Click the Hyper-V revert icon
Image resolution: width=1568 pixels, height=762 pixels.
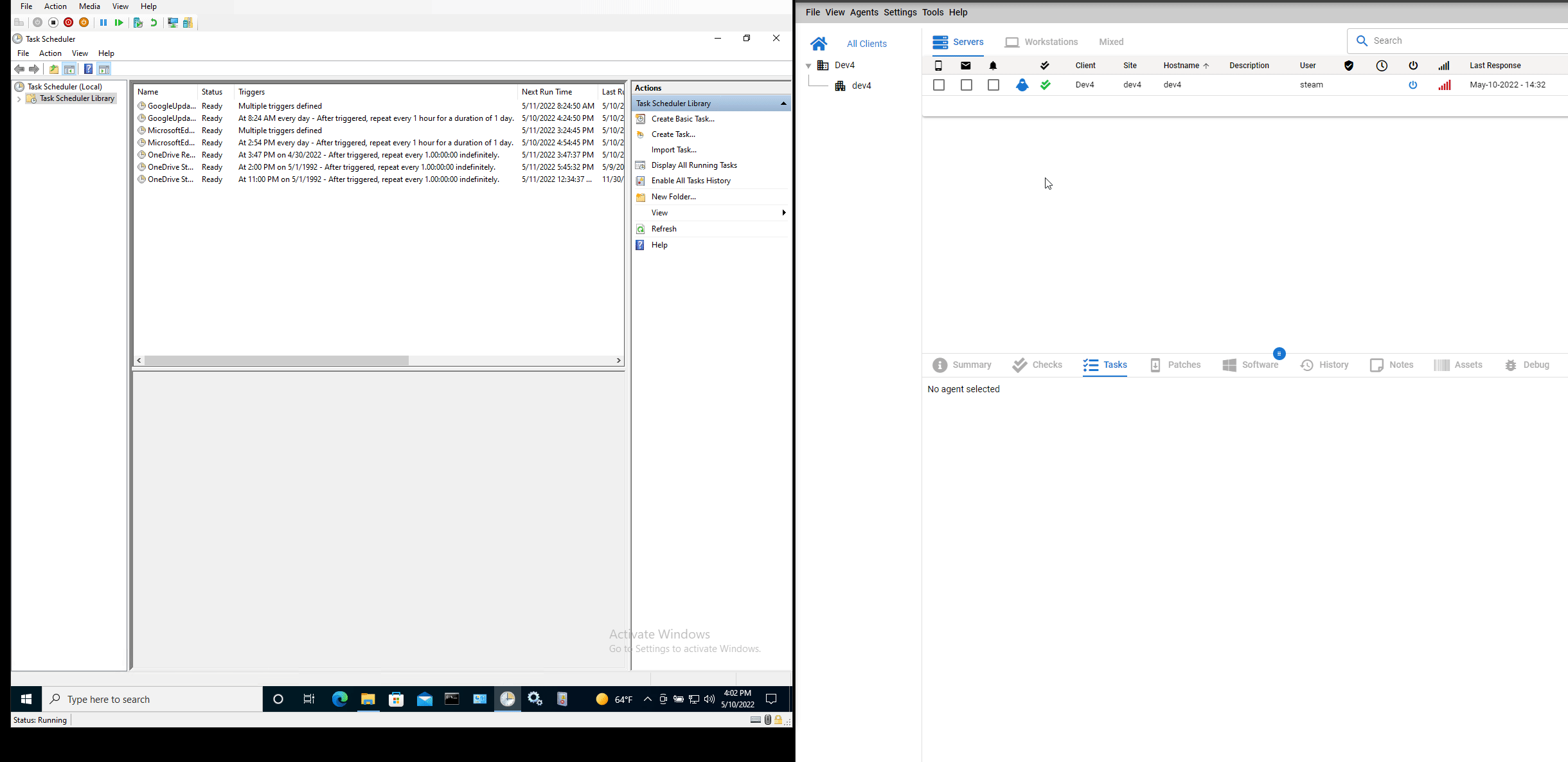click(x=154, y=23)
